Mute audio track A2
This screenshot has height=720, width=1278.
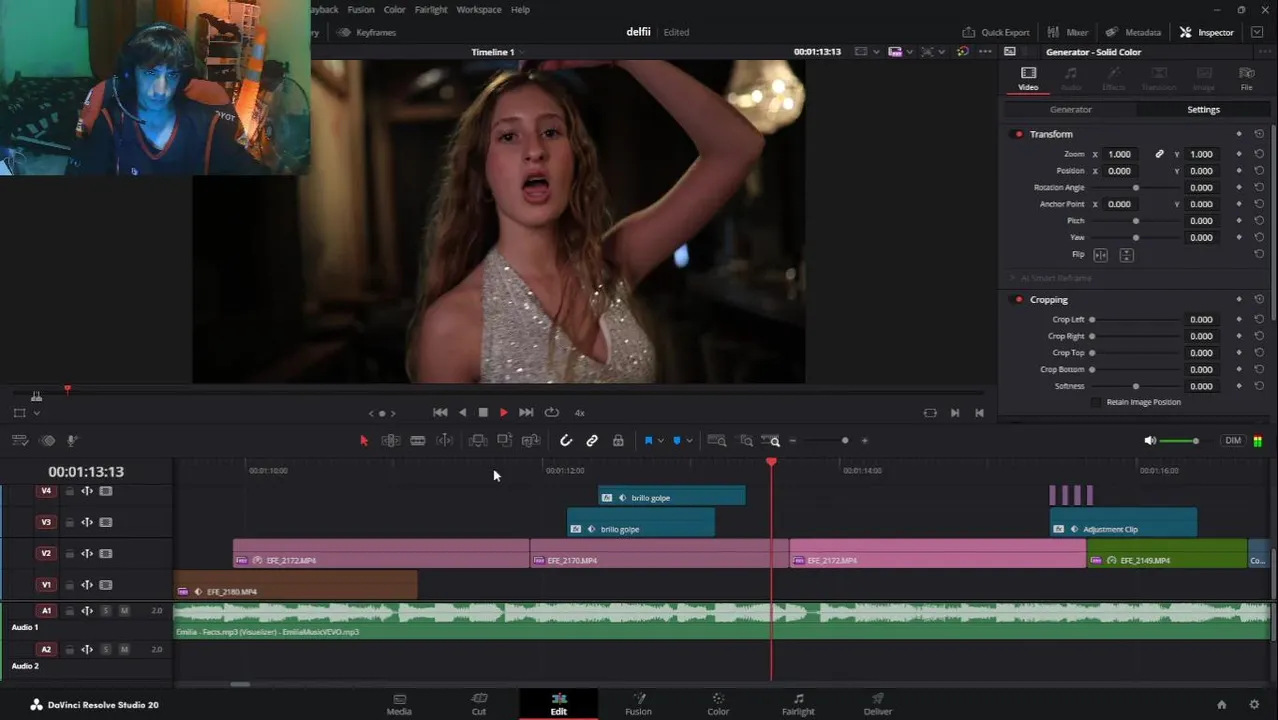point(124,650)
